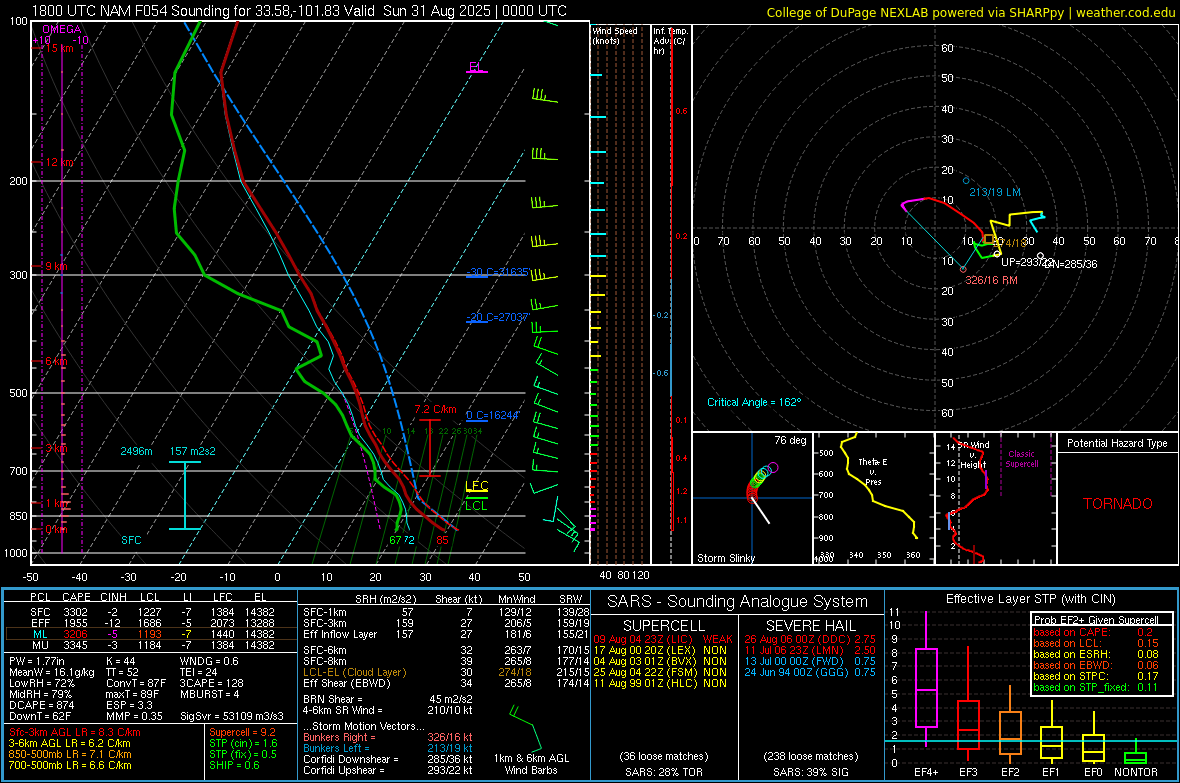Select the magenta EL marker on the skew-T
Screen dimensions: 1180x783
[476, 68]
